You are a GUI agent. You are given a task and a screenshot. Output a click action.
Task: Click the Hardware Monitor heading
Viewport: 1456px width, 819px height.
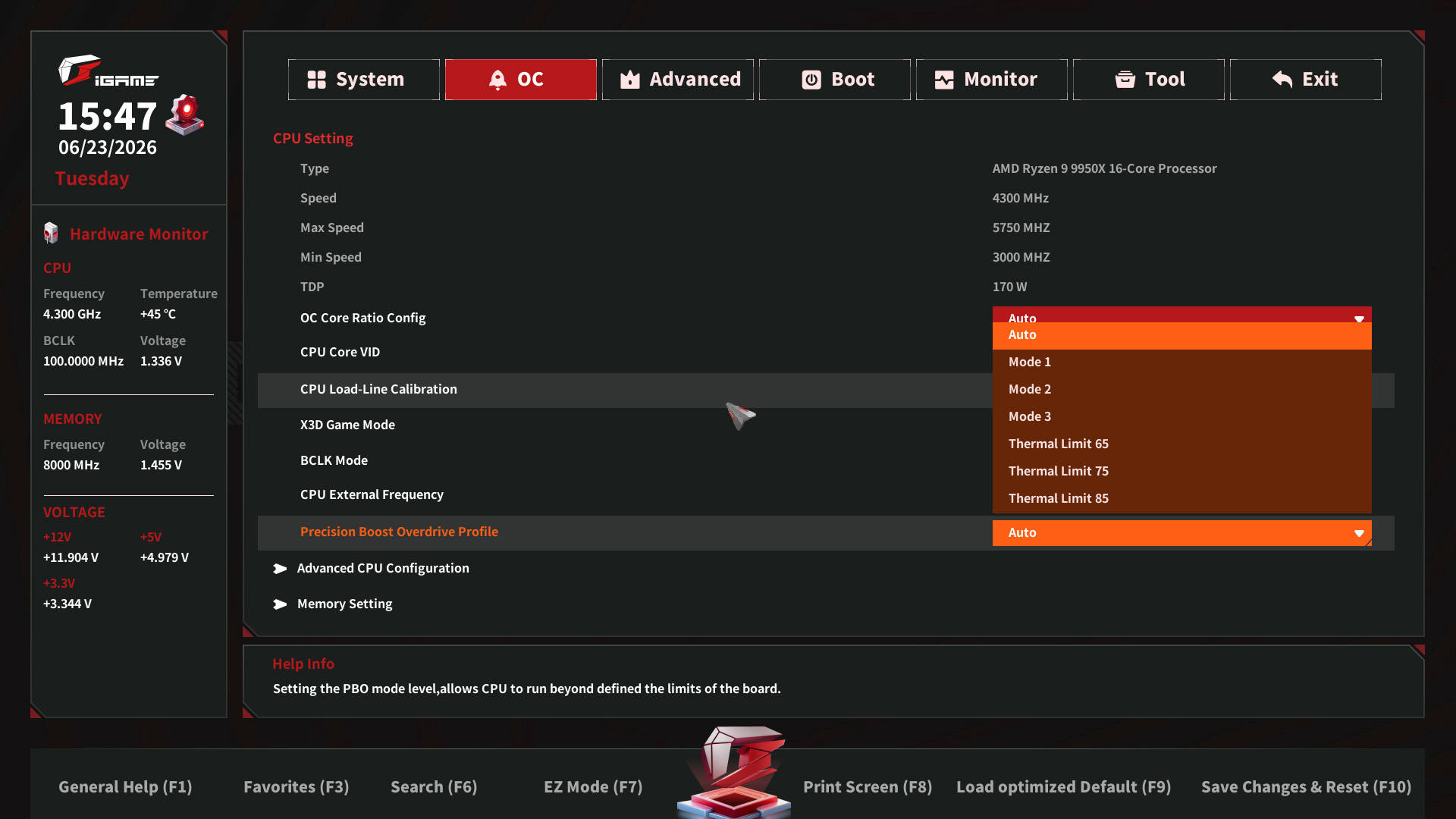[139, 234]
